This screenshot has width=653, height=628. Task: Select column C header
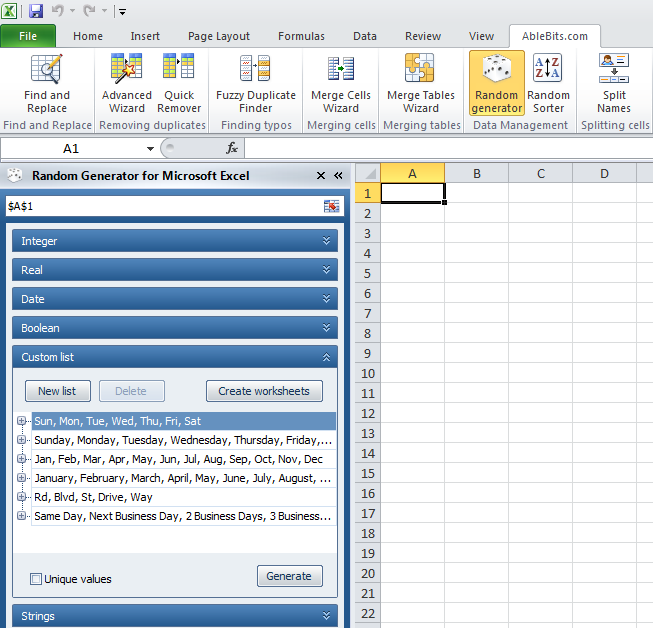coord(541,173)
